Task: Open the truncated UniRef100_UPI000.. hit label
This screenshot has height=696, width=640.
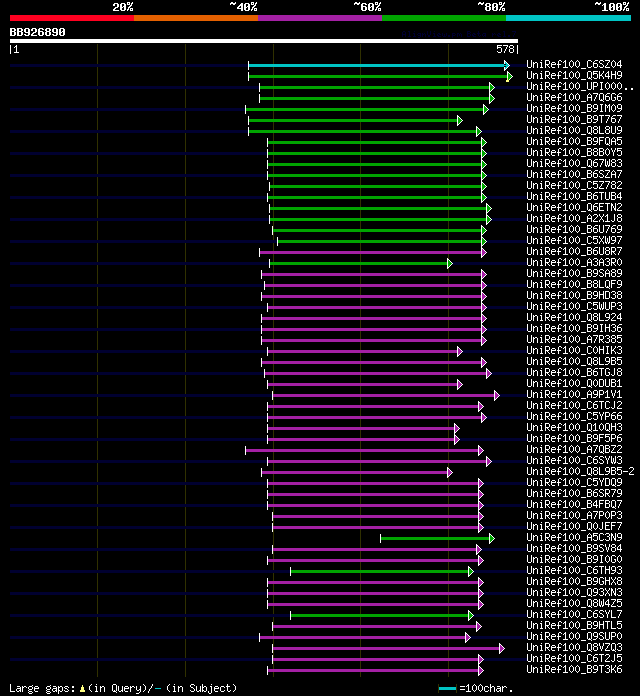Action: point(580,87)
